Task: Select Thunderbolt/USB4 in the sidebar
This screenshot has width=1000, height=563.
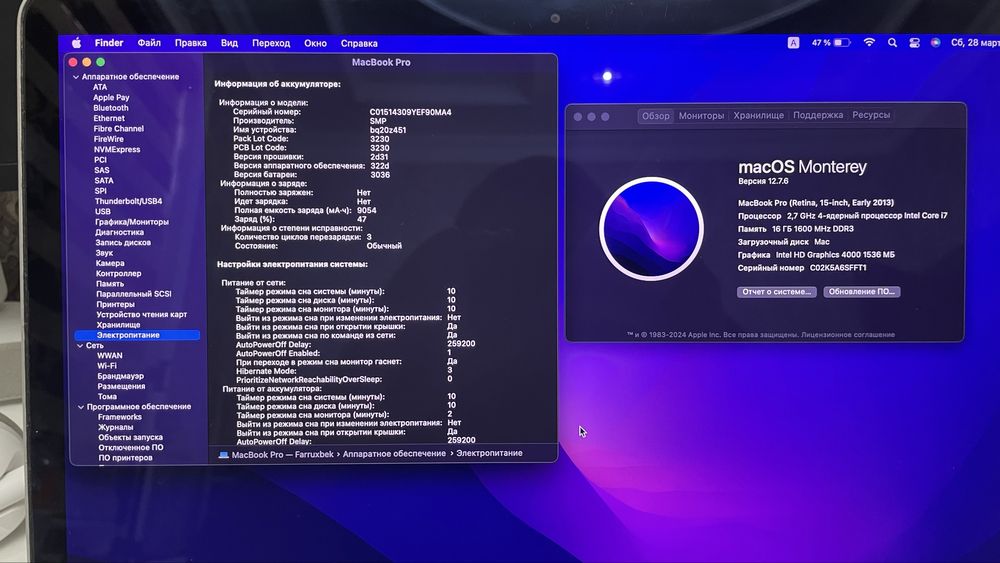Action: [x=128, y=201]
